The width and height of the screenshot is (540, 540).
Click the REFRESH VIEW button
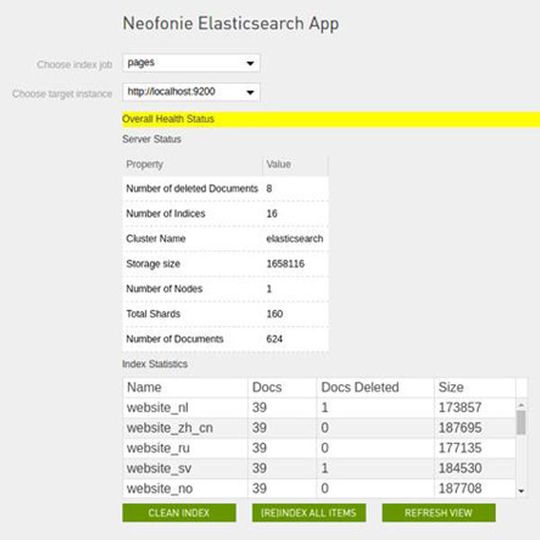pos(439,513)
